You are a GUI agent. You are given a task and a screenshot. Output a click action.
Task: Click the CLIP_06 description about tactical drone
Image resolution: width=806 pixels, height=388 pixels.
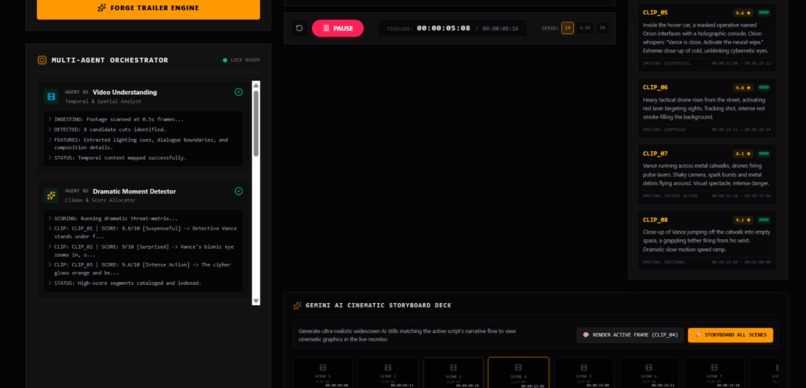[704, 108]
